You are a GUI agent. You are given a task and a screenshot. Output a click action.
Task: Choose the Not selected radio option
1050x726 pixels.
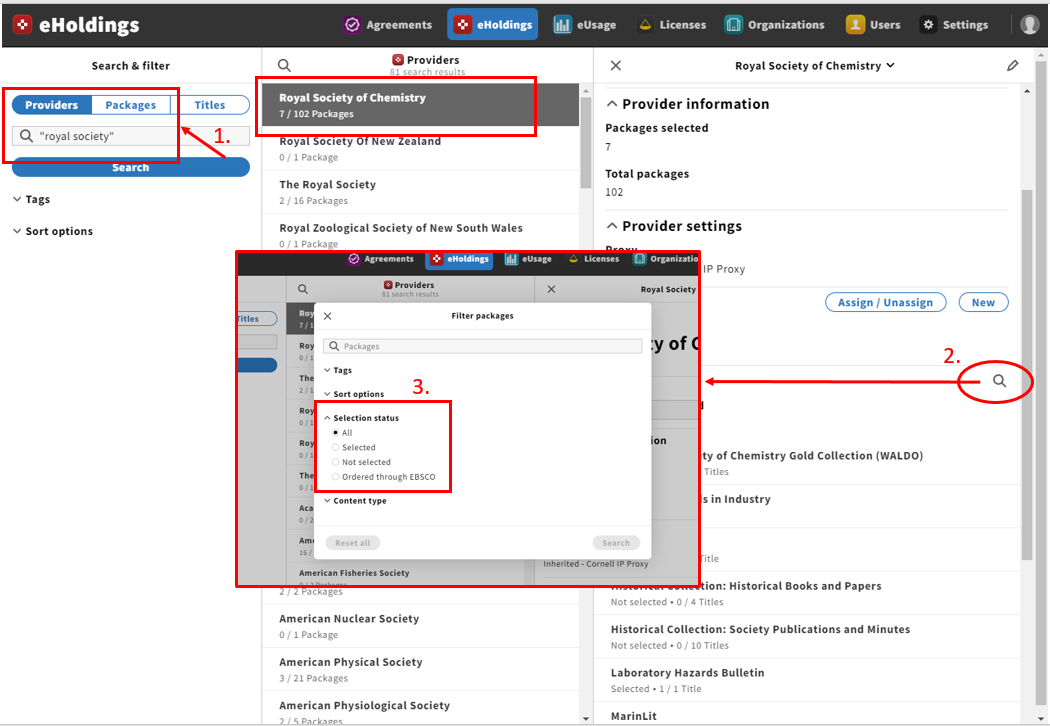(335, 462)
